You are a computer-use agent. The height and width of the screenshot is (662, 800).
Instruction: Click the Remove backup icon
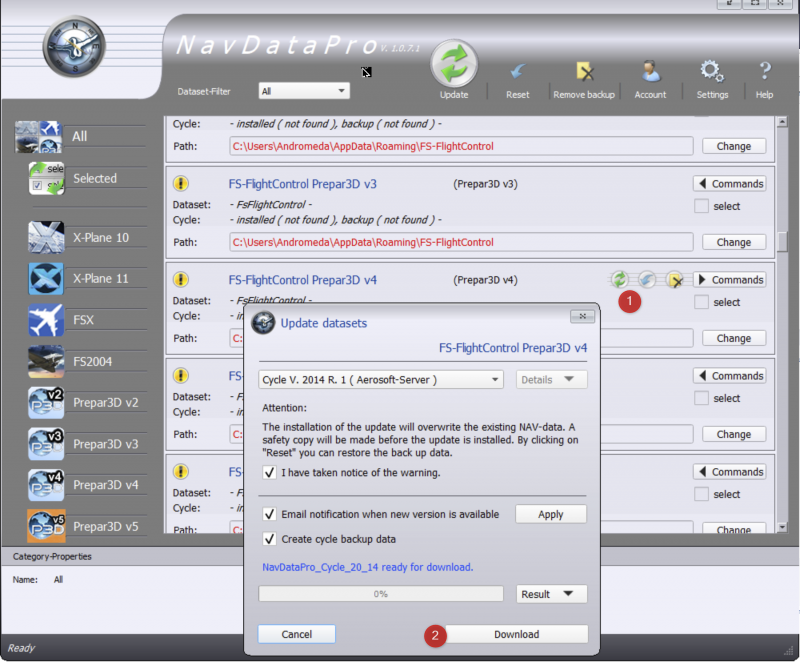pyautogui.click(x=584, y=72)
